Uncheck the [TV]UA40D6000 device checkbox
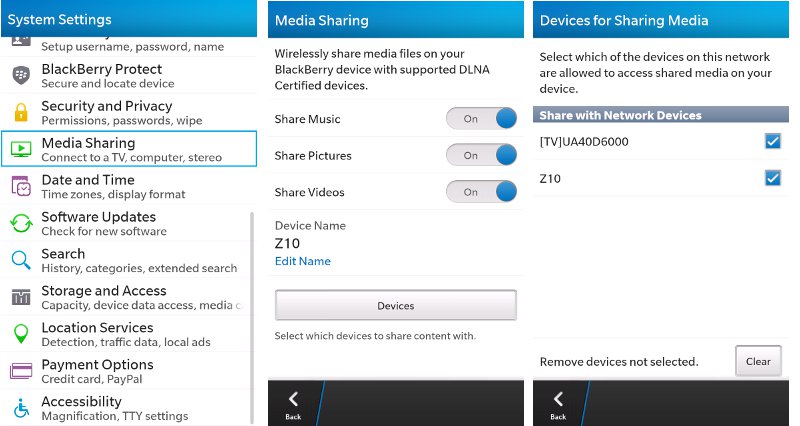Screen dimensions: 800x426 pos(772,142)
